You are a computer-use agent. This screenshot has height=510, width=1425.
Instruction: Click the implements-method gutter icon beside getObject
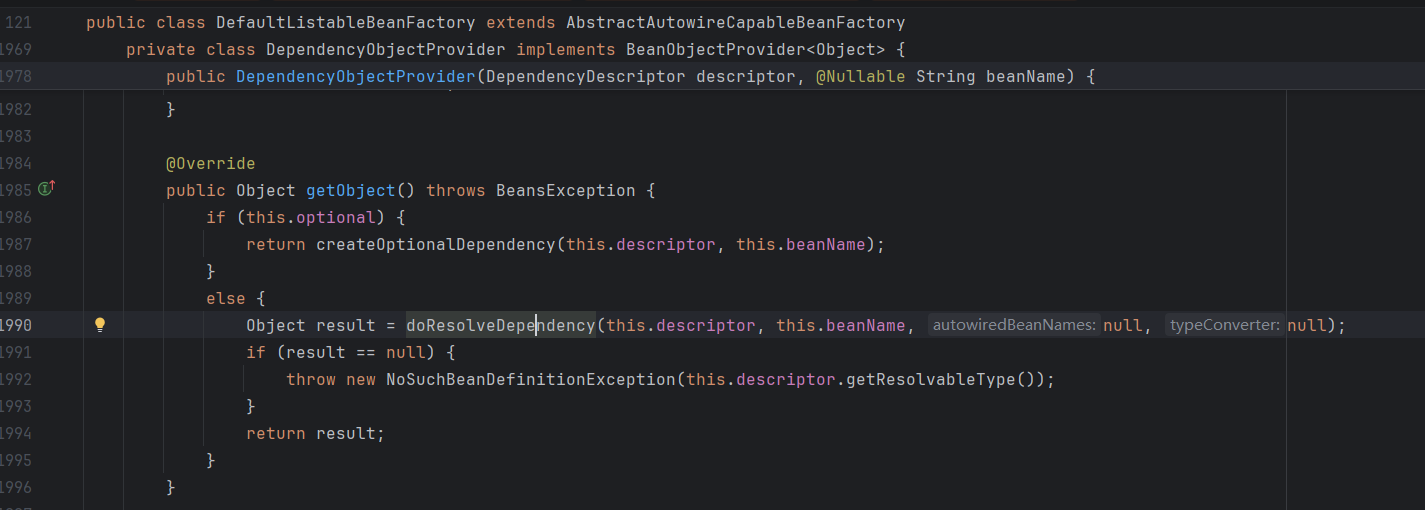pos(45,188)
